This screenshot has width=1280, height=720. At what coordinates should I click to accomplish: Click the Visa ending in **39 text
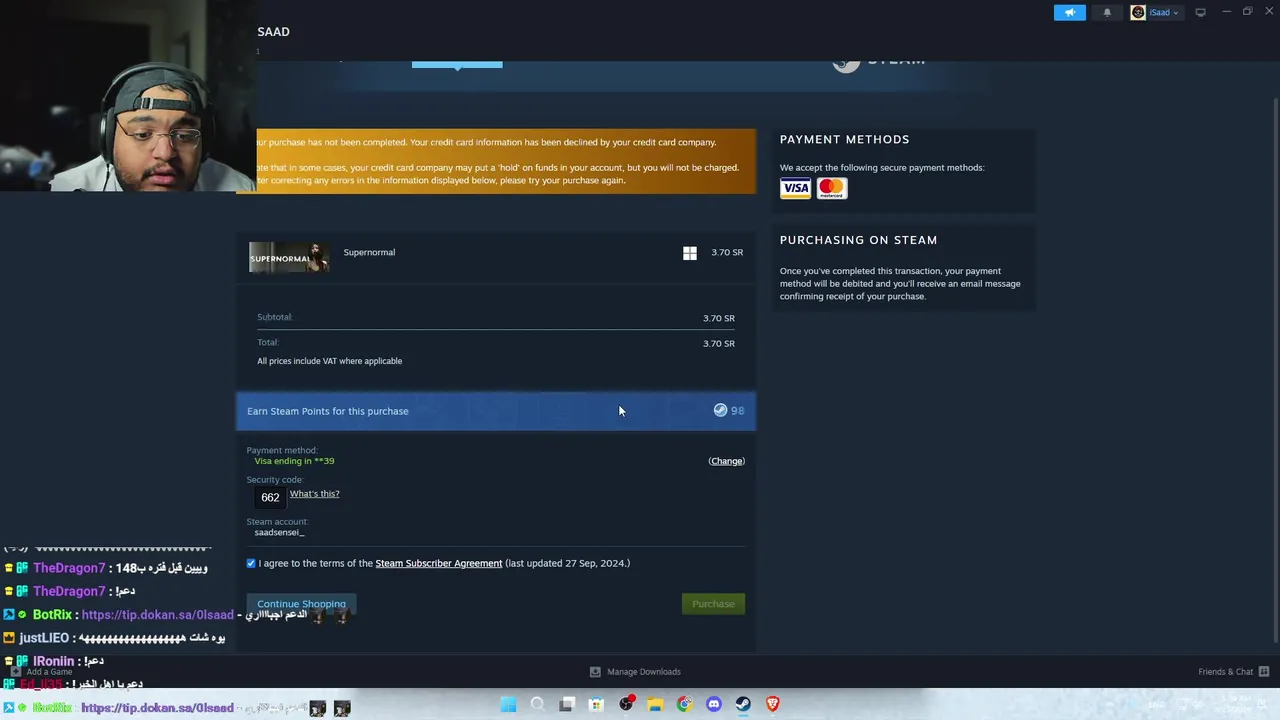click(294, 461)
